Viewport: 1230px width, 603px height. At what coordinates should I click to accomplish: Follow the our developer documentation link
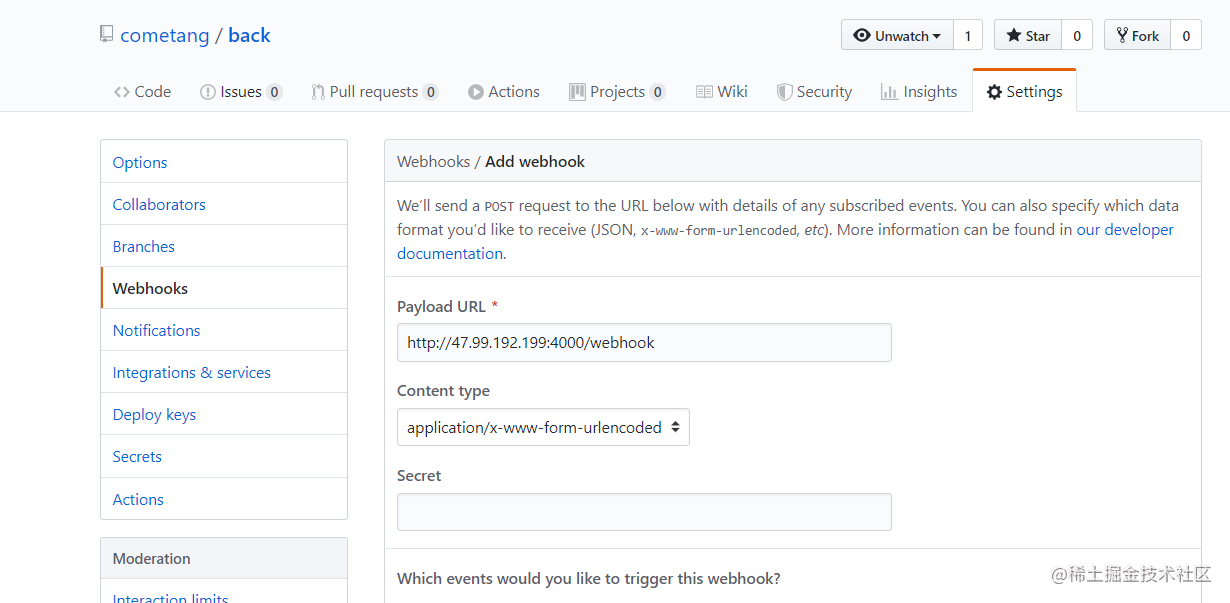click(x=785, y=241)
